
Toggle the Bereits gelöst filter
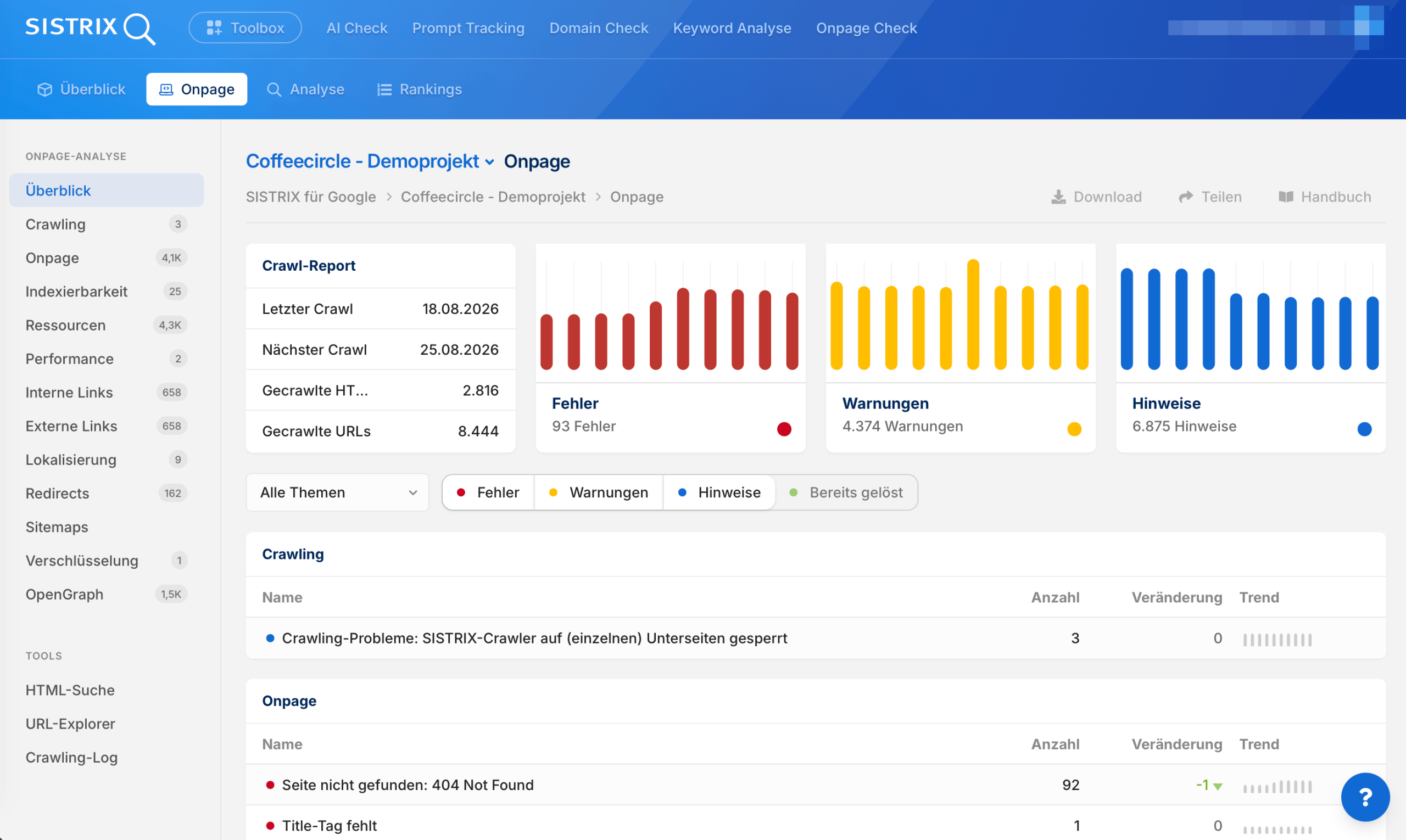click(846, 492)
